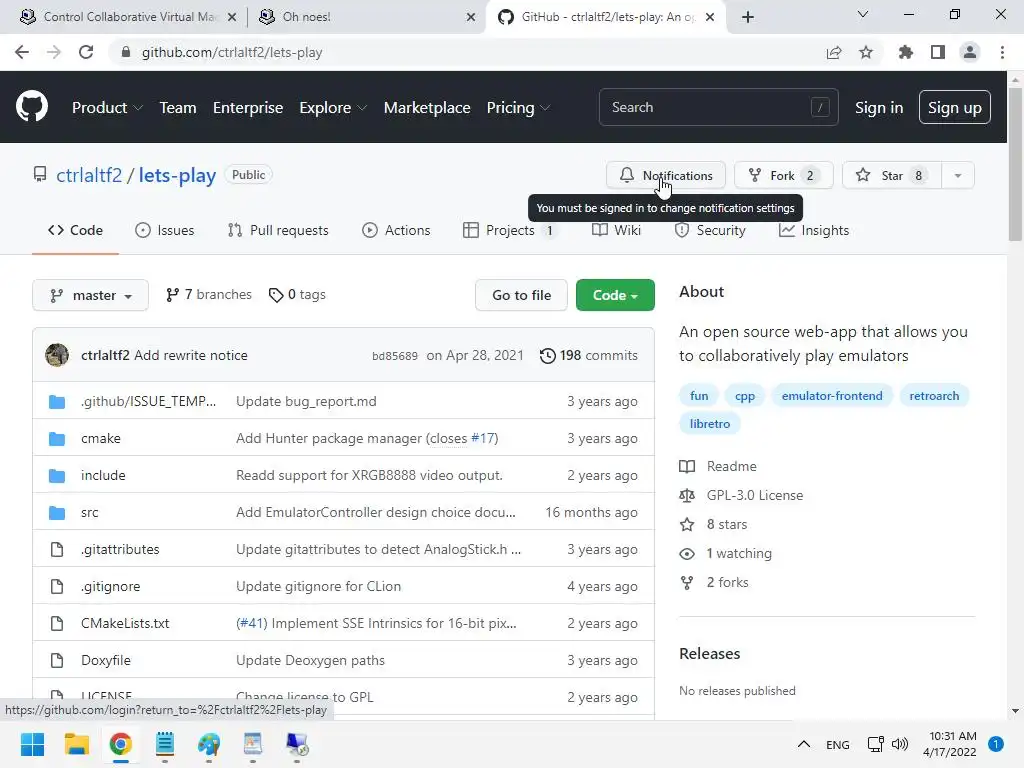Click the tags icon next to 0 tags
The width and height of the screenshot is (1024, 768).
point(276,295)
